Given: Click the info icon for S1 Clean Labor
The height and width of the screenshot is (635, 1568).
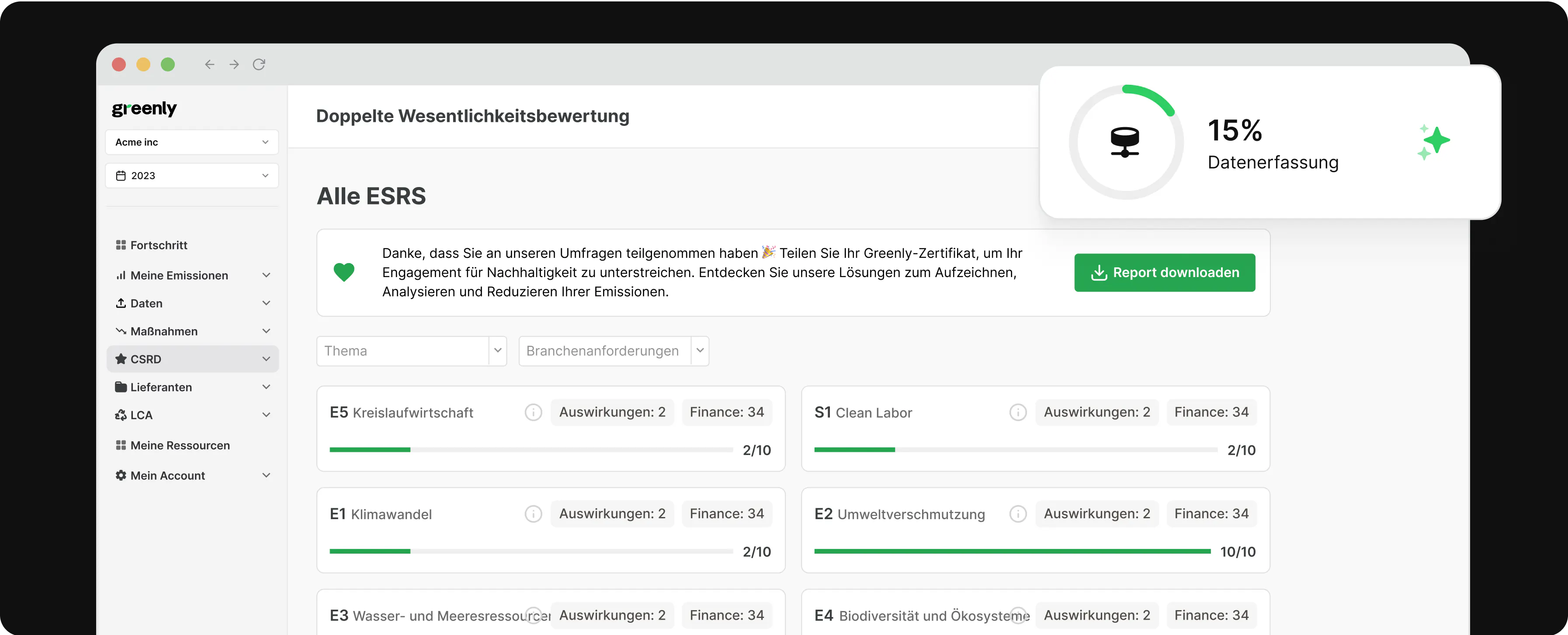Looking at the screenshot, I should tap(1018, 412).
